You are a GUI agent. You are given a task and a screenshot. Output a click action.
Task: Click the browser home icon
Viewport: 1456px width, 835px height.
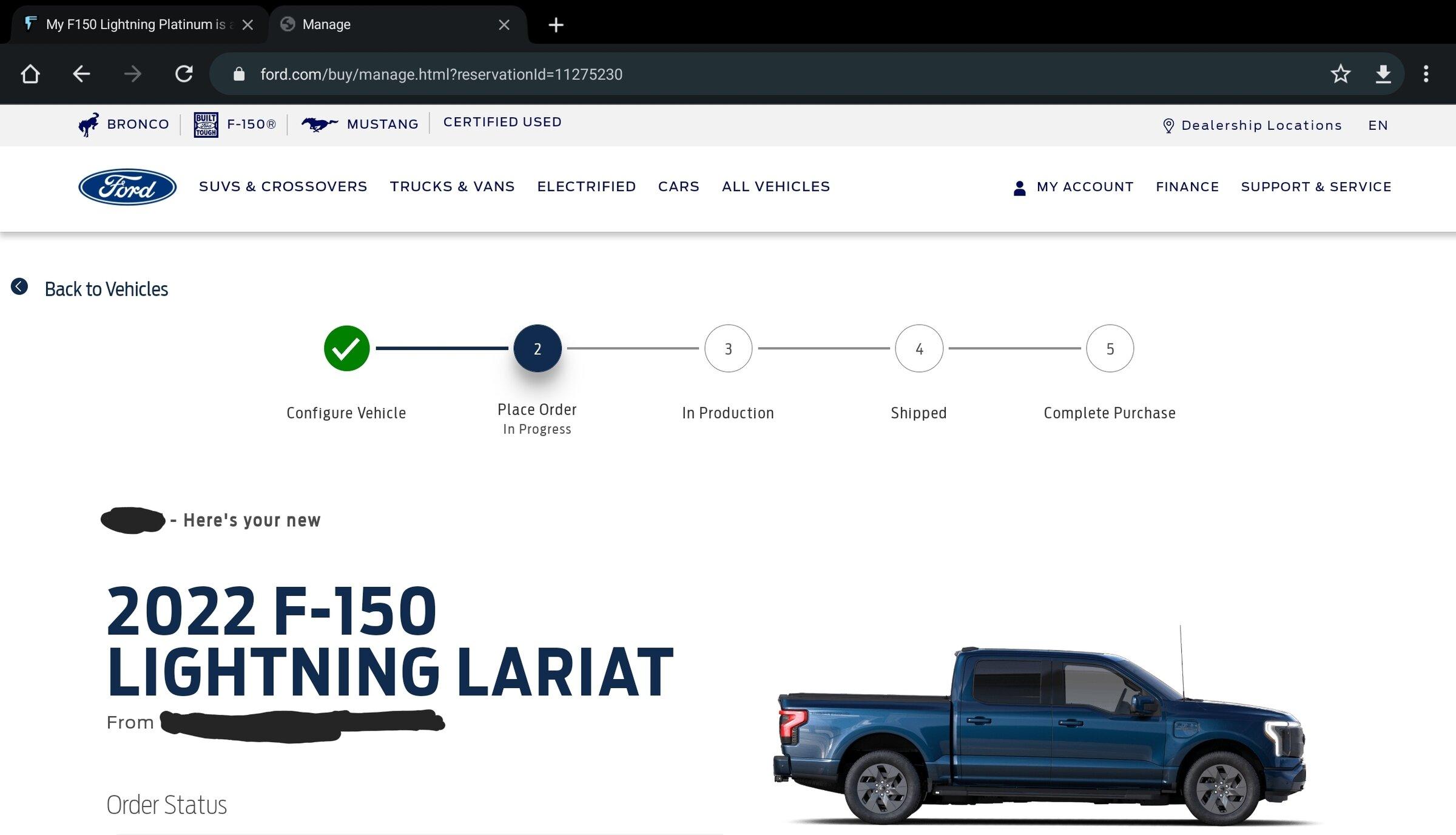click(30, 74)
